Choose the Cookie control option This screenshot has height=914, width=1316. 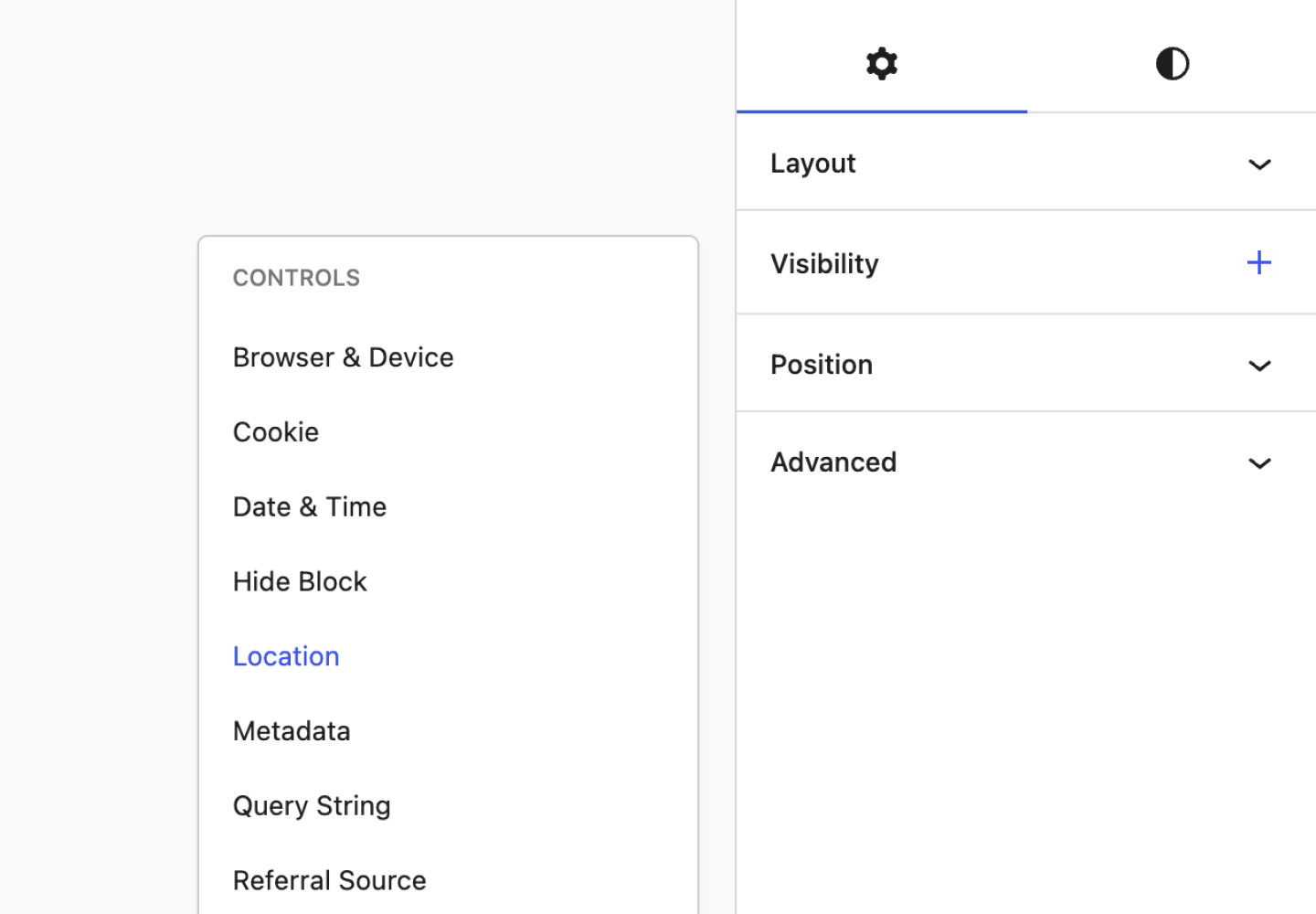click(276, 432)
